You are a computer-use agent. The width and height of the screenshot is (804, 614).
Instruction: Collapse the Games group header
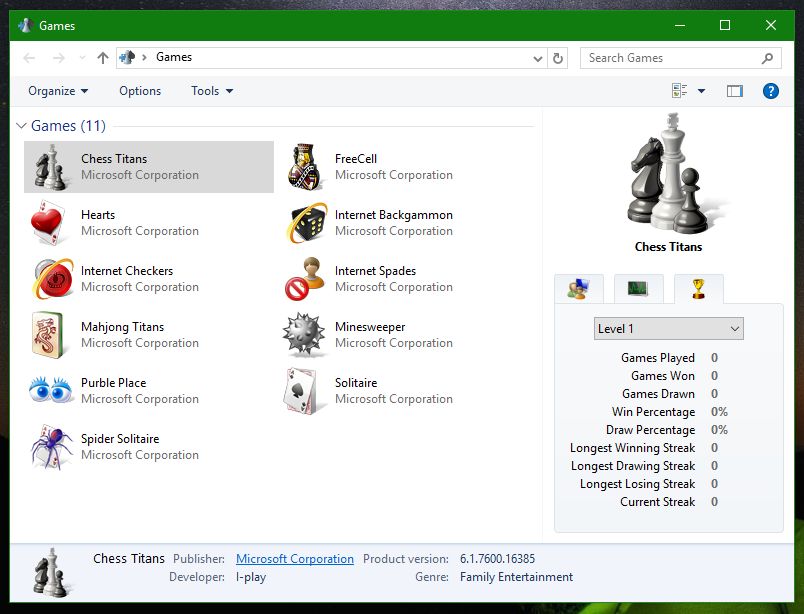(x=21, y=126)
